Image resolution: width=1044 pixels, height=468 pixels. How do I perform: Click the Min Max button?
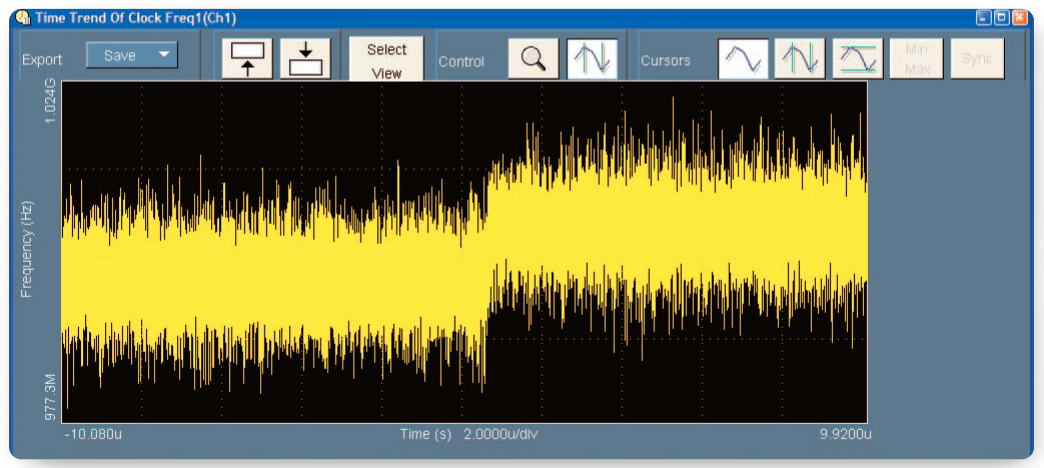(916, 59)
